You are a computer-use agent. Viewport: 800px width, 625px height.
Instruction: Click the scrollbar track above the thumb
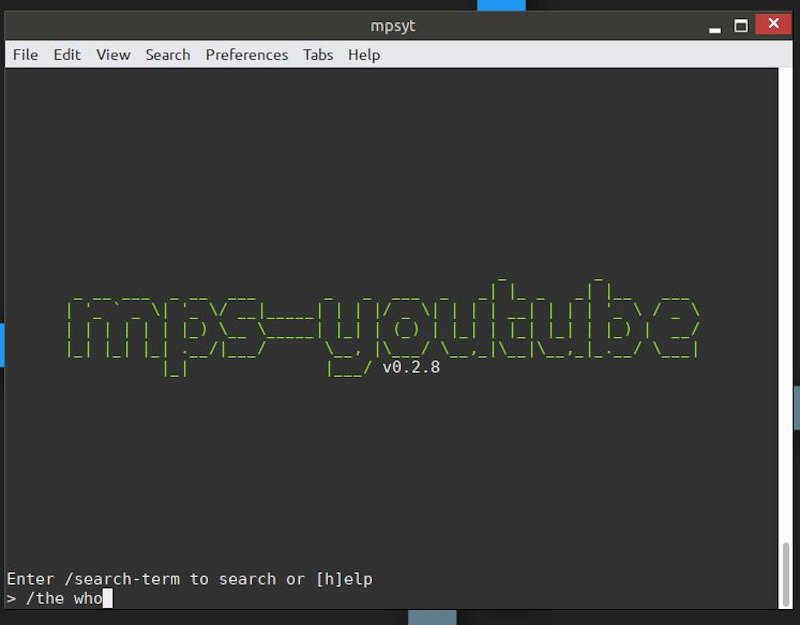(x=786, y=300)
